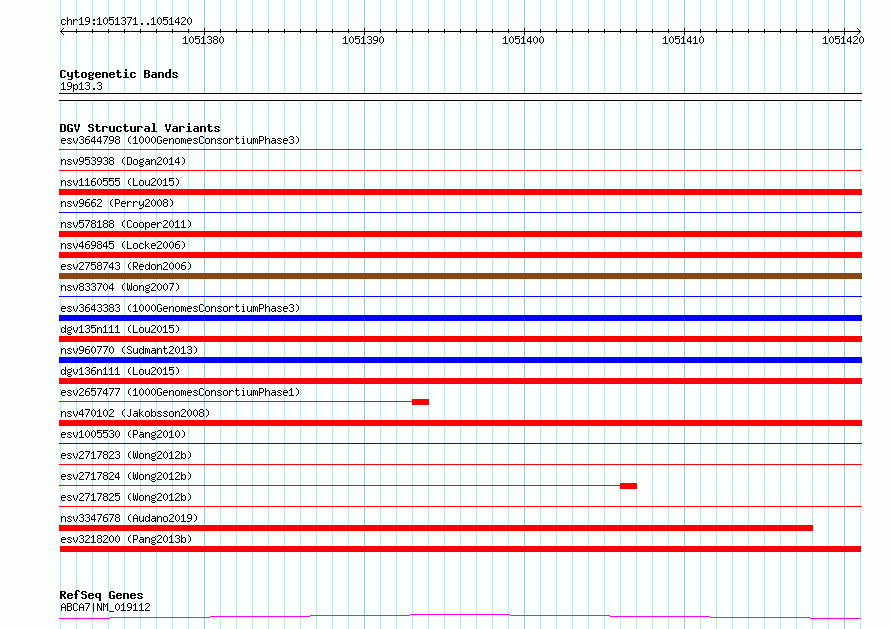This screenshot has height=629, width=890.
Task: Click the ruler's right arrow end
Action: click(859, 31)
